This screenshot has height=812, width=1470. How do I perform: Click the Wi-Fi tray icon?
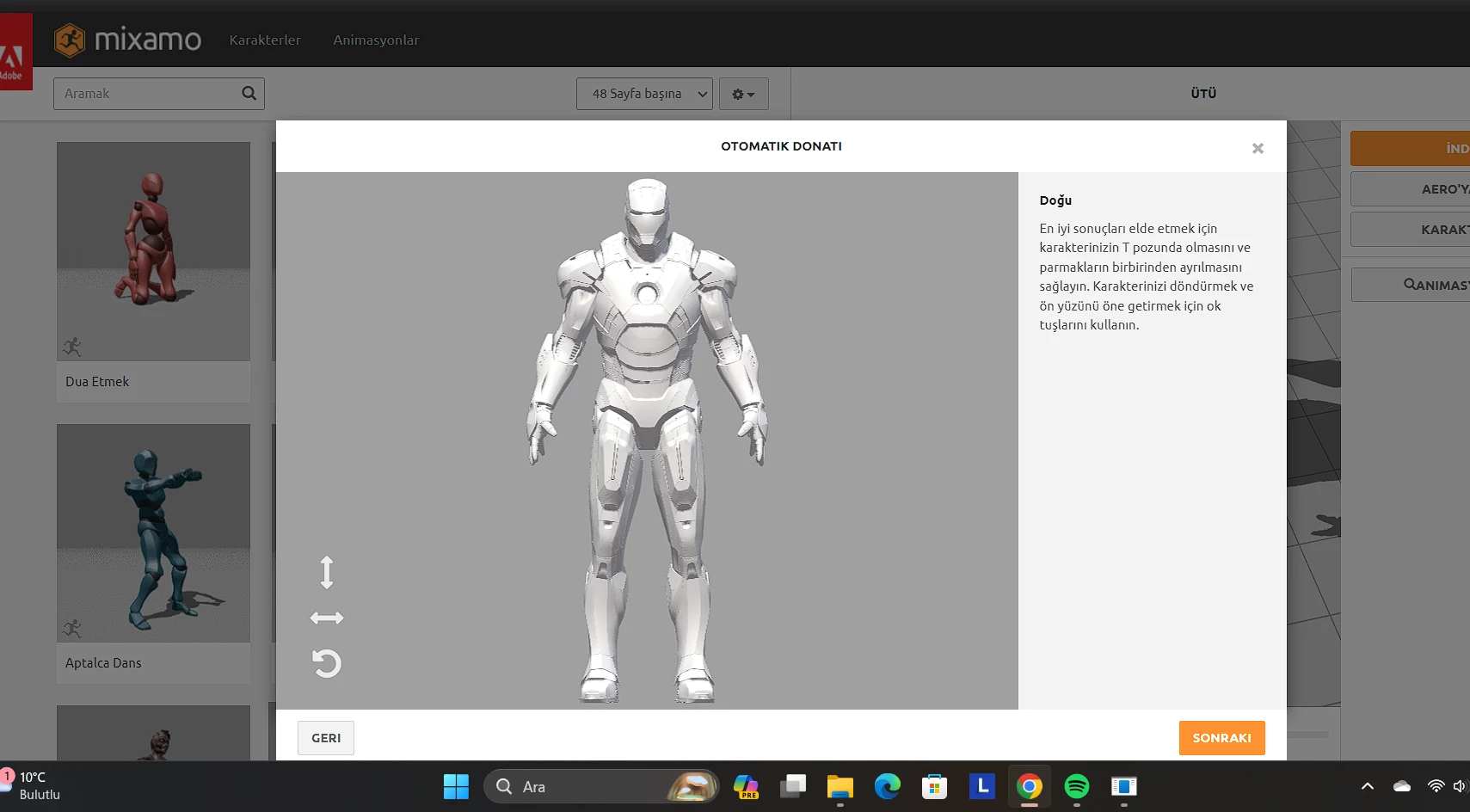(1436, 786)
